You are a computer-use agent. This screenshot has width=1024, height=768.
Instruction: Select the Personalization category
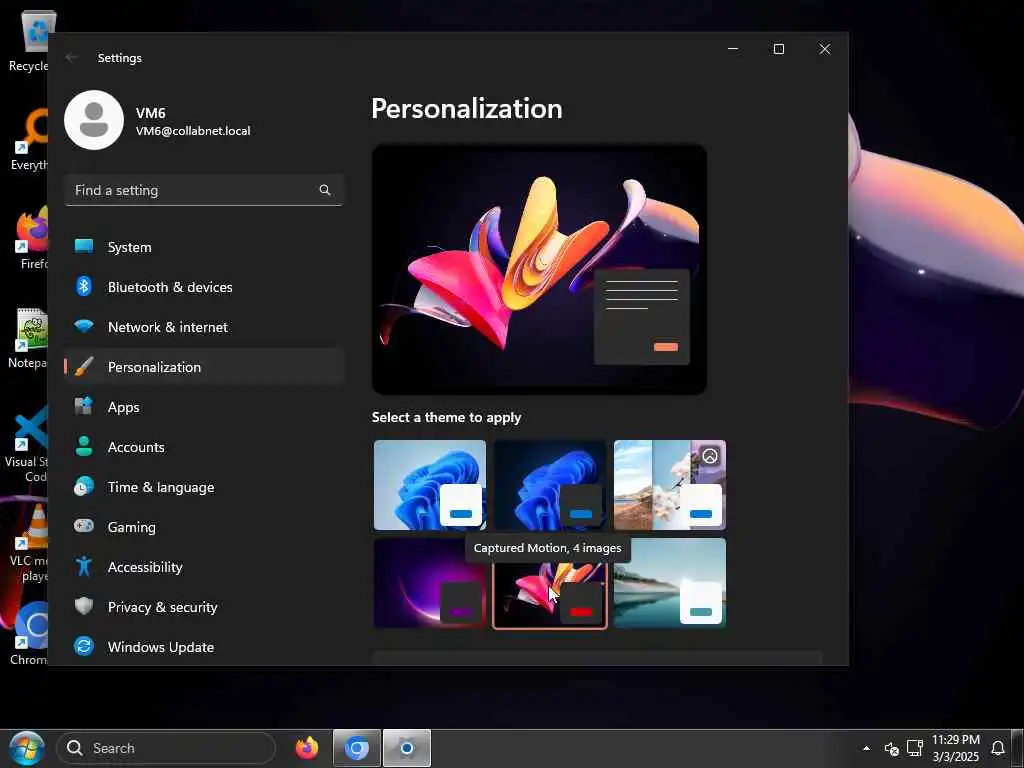[204, 366]
